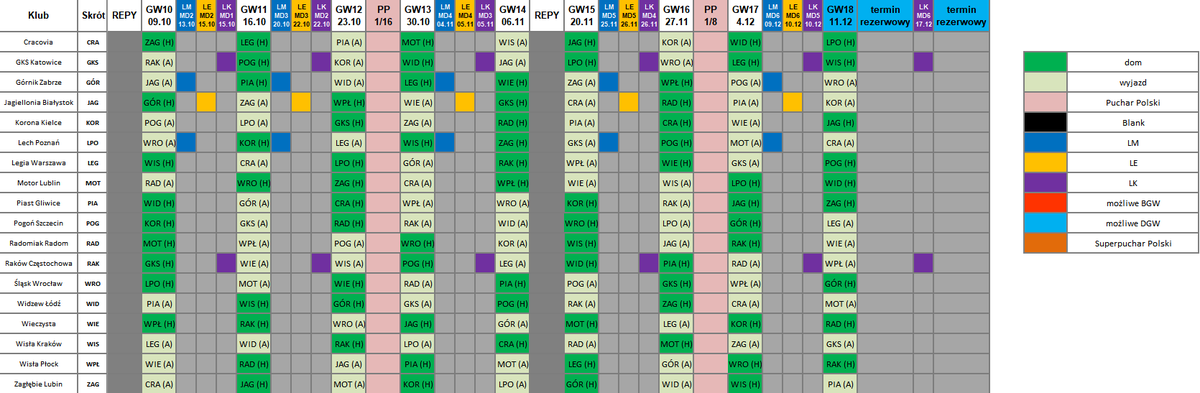
Task: Click Lech Poznań's GW10 'WRO (A)' fixture cell
Action: point(158,141)
